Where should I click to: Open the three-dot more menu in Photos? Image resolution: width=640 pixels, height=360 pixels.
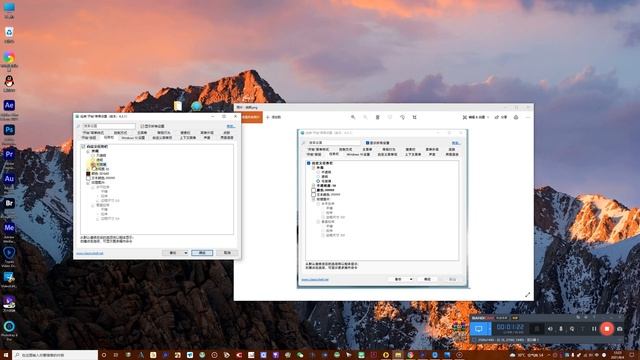(x=528, y=117)
